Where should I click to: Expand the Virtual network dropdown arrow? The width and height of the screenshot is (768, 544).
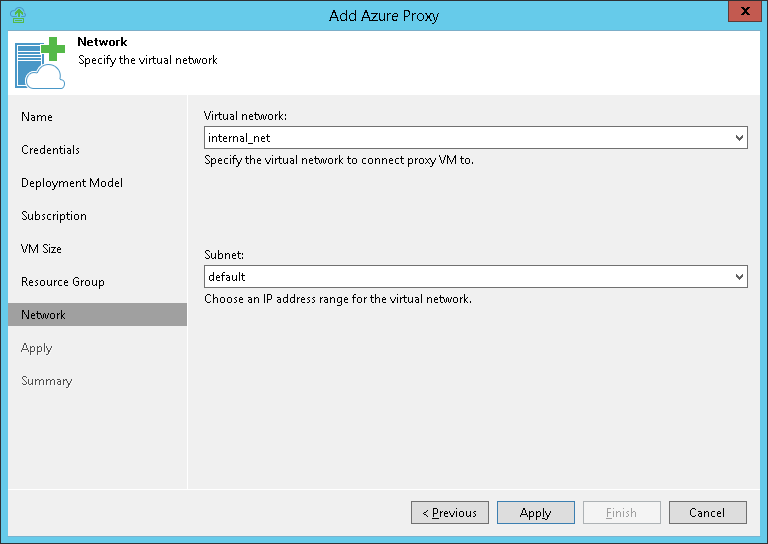[x=739, y=138]
